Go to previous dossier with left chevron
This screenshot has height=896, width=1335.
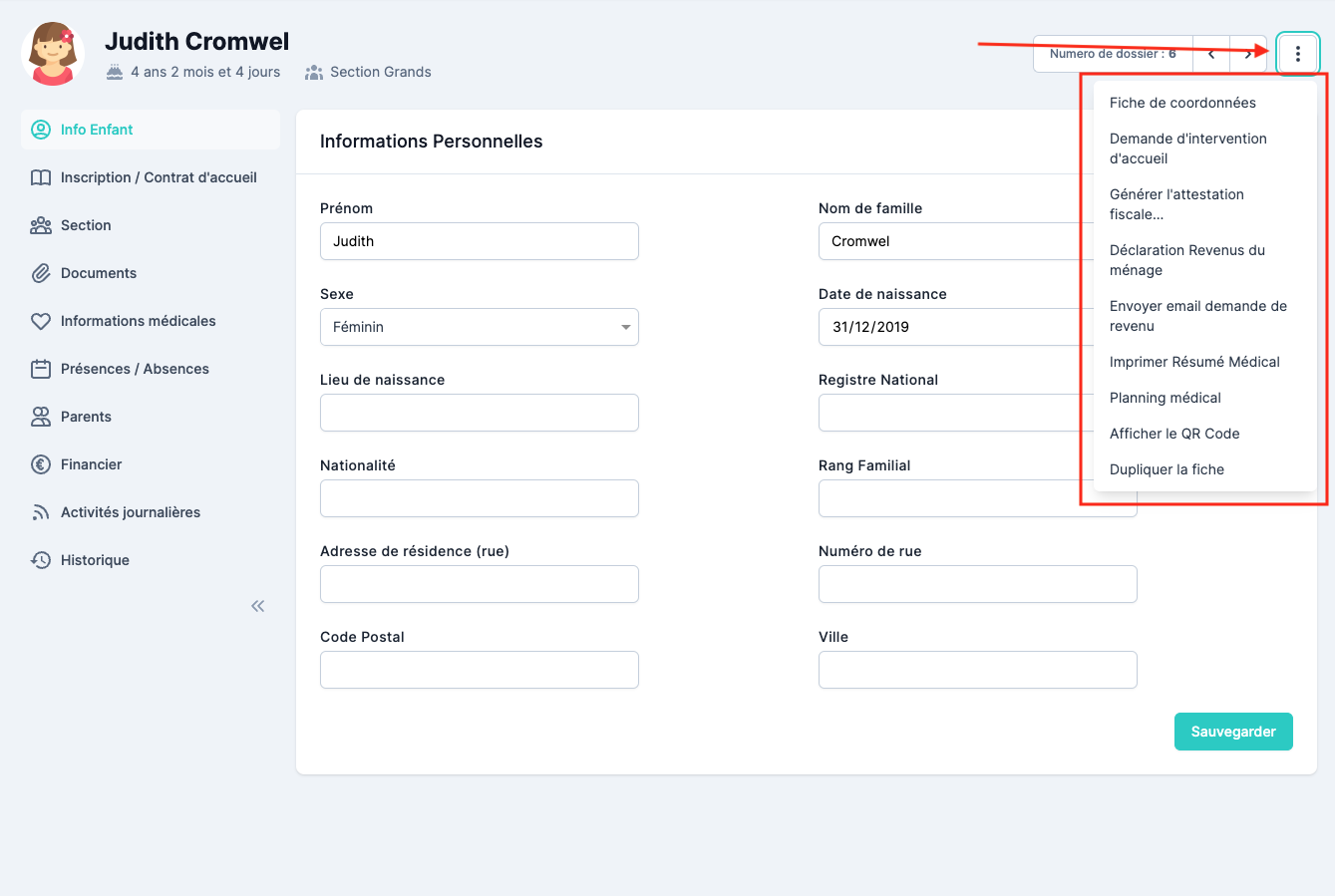[1211, 54]
